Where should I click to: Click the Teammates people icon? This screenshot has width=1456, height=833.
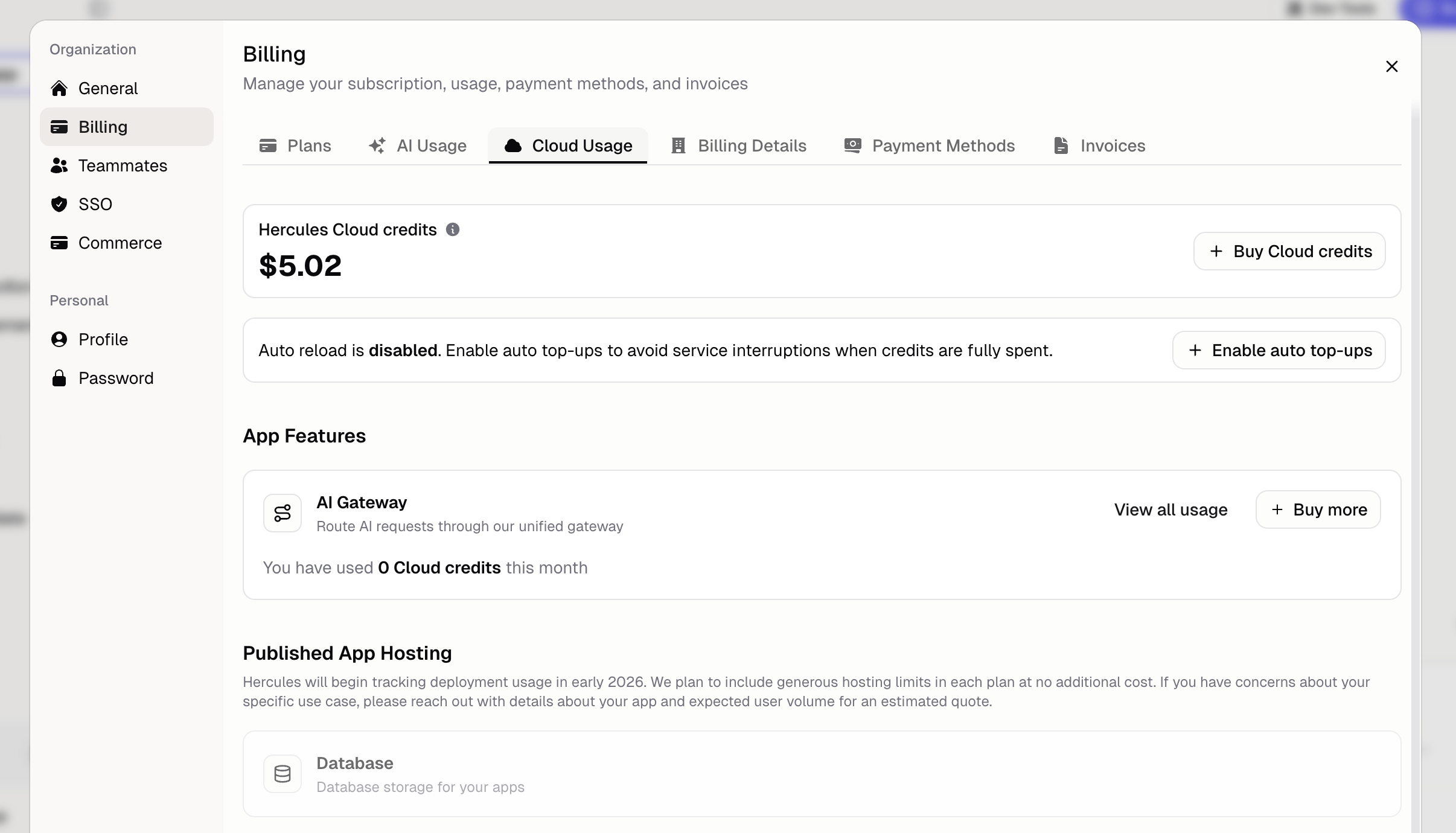click(x=59, y=165)
